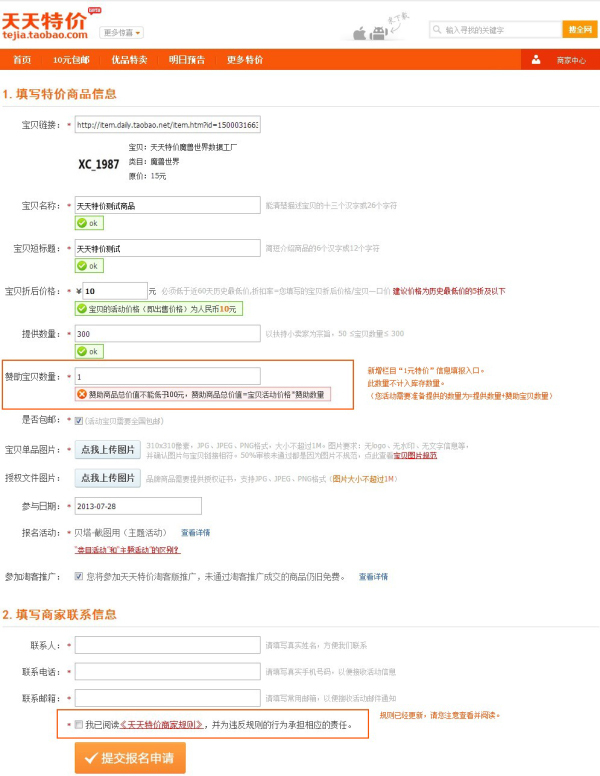Image resolution: width=600 pixels, height=776 pixels.
Task: Open the 优品特卖 navigation tab
Action: tap(129, 60)
